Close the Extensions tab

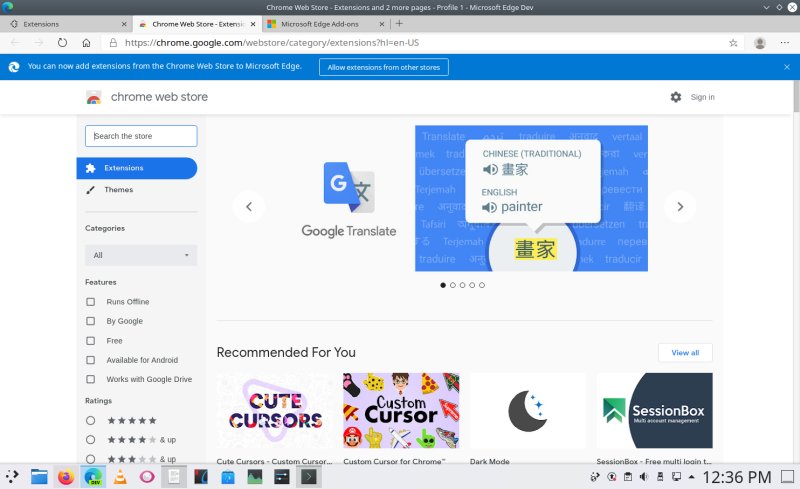(124, 24)
